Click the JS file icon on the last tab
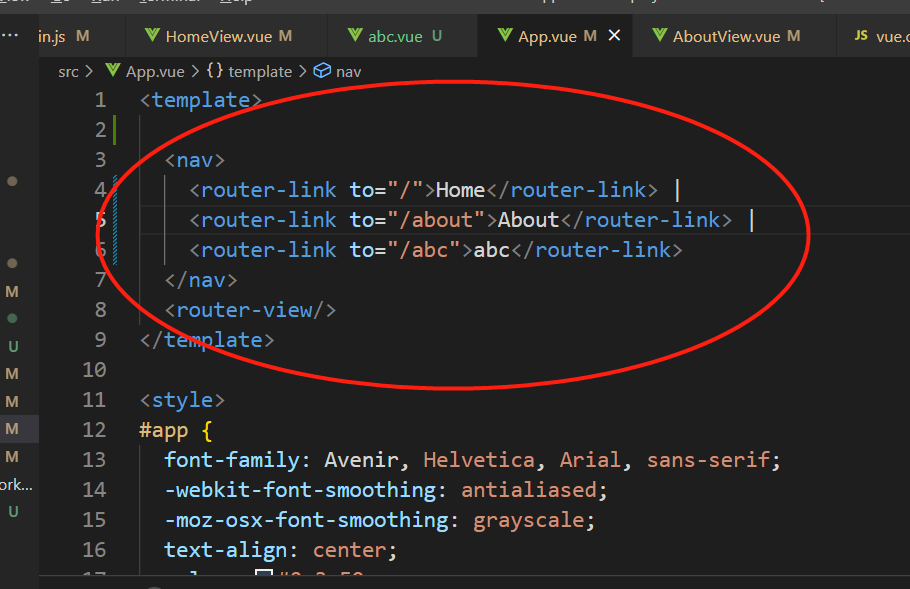Screen dimensions: 910x589 pos(860,36)
